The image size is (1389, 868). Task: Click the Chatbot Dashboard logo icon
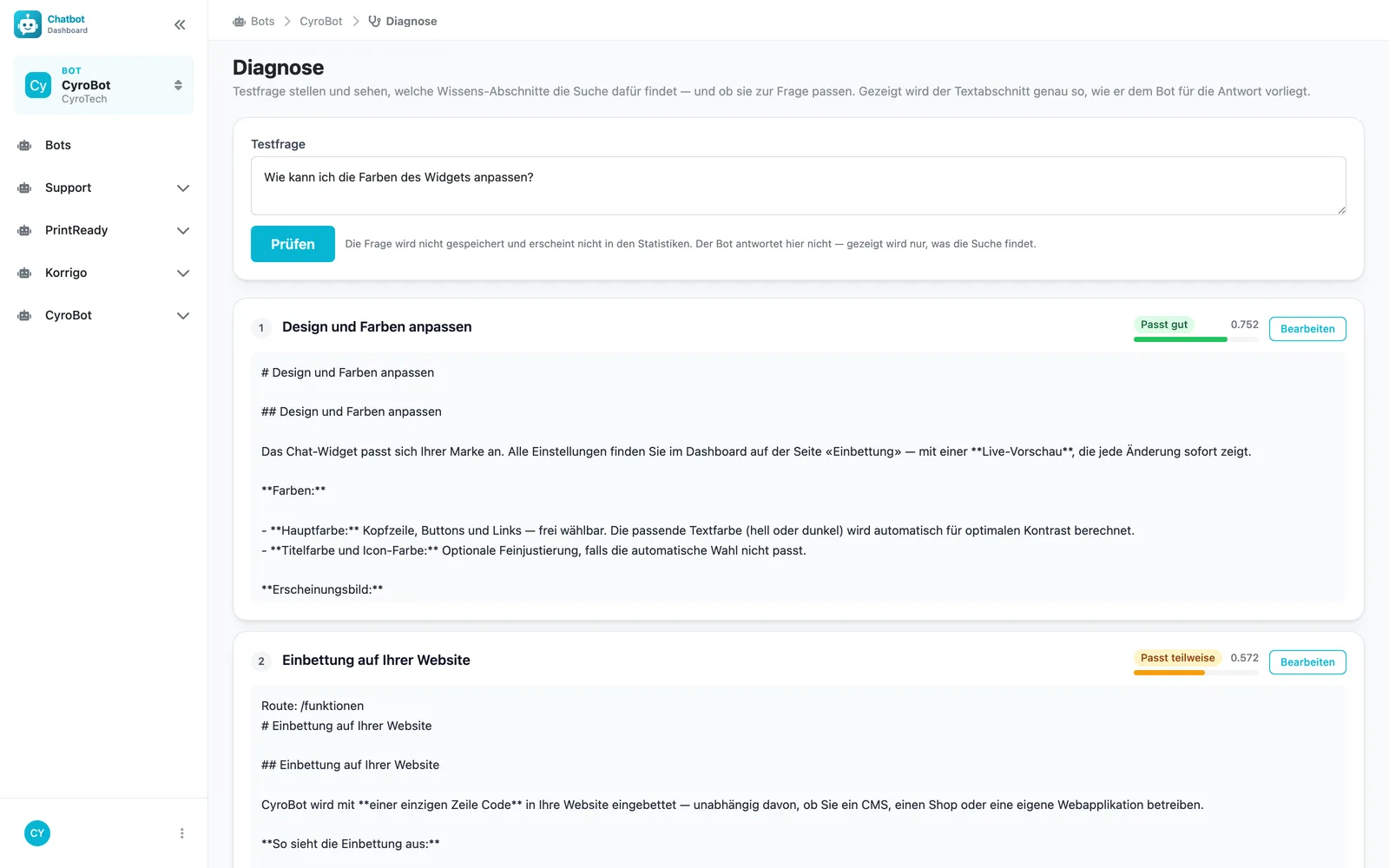pyautogui.click(x=28, y=24)
